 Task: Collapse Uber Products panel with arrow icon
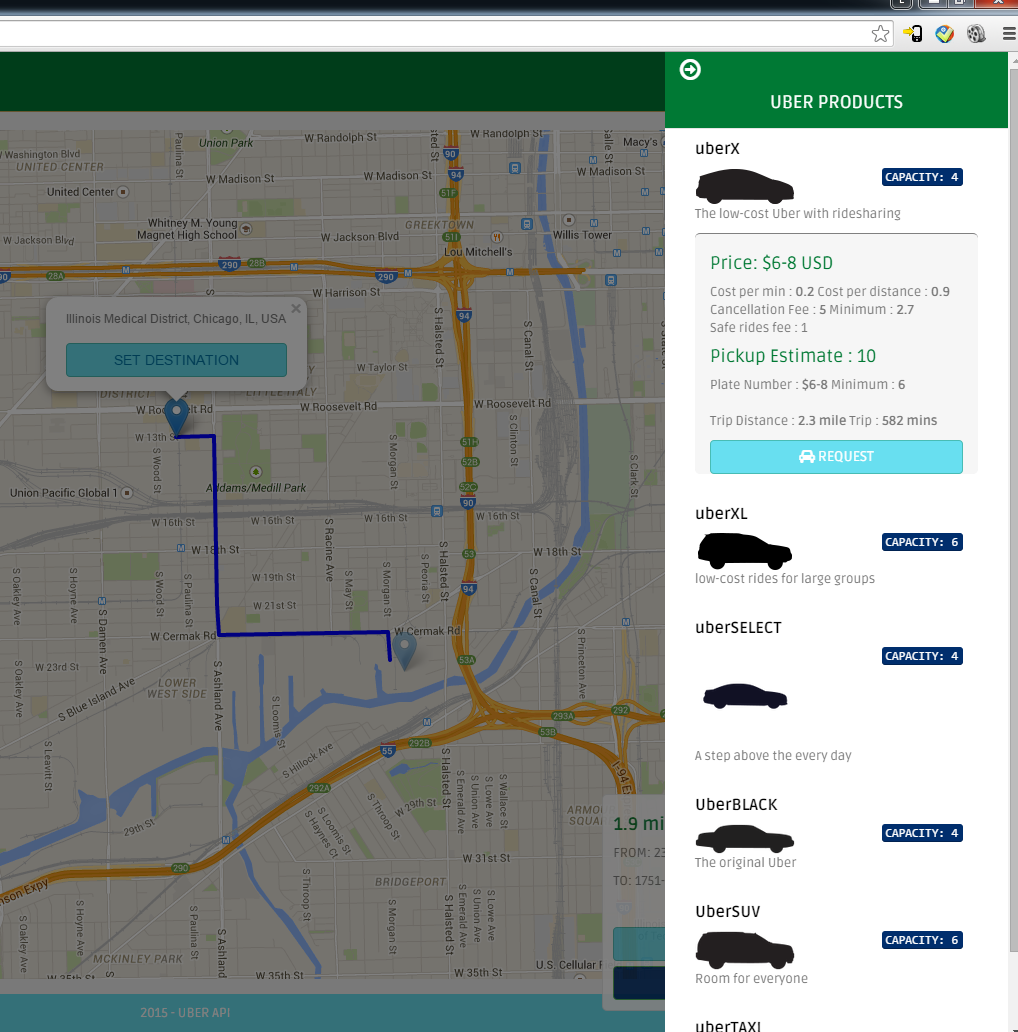click(690, 69)
